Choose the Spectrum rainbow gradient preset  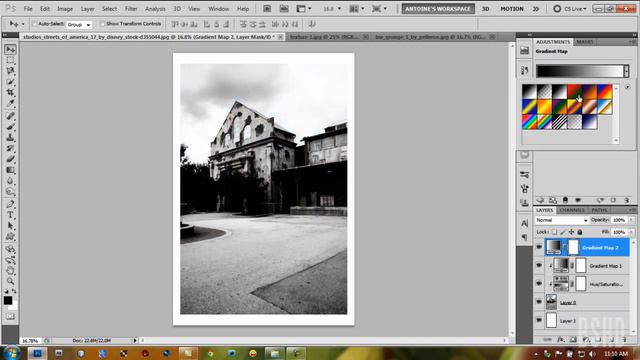click(529, 122)
